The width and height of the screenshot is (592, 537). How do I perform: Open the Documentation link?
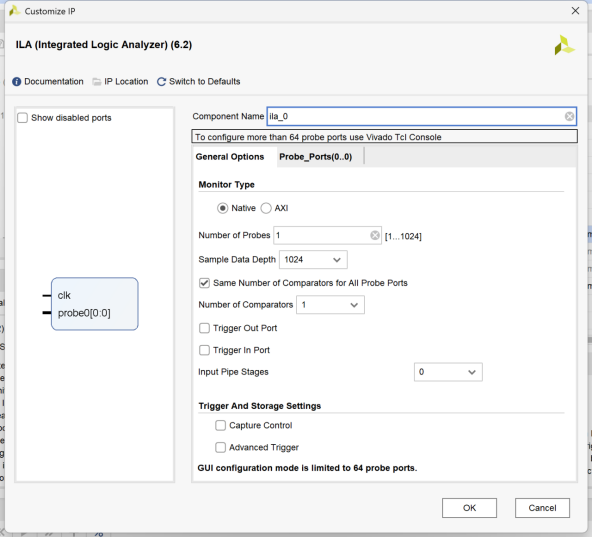[54, 82]
